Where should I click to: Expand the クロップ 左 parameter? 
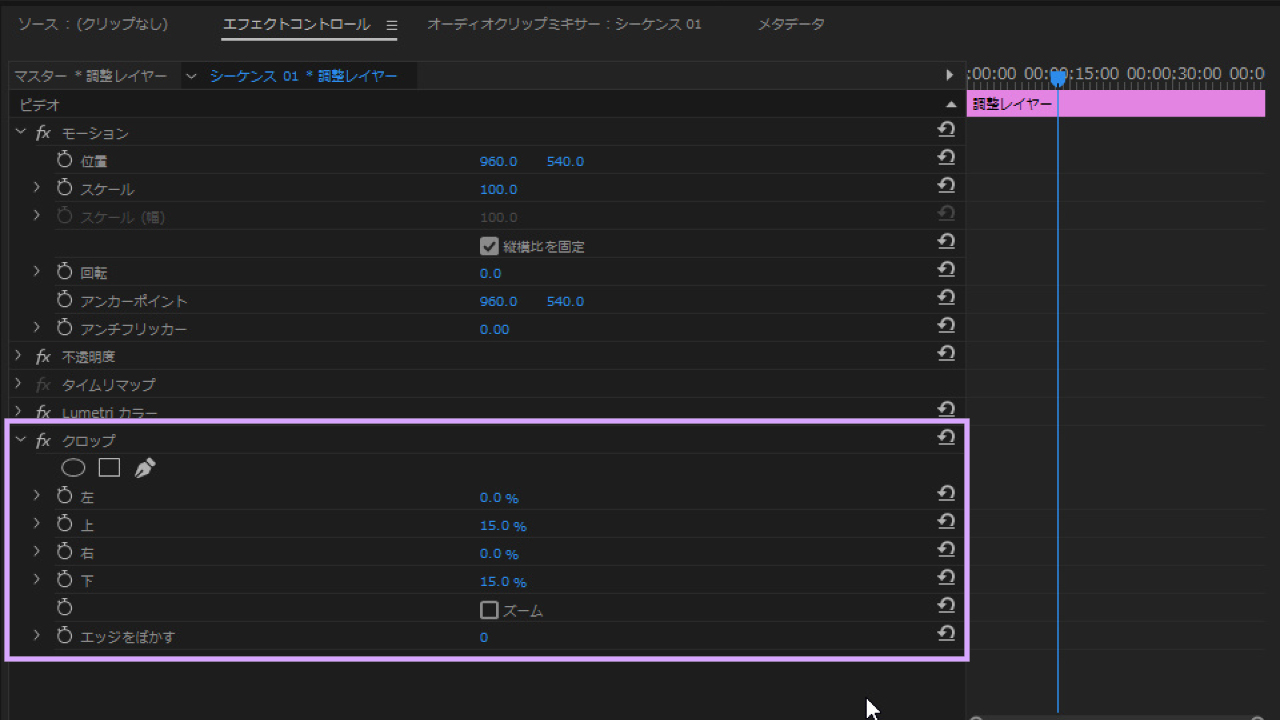[37, 496]
